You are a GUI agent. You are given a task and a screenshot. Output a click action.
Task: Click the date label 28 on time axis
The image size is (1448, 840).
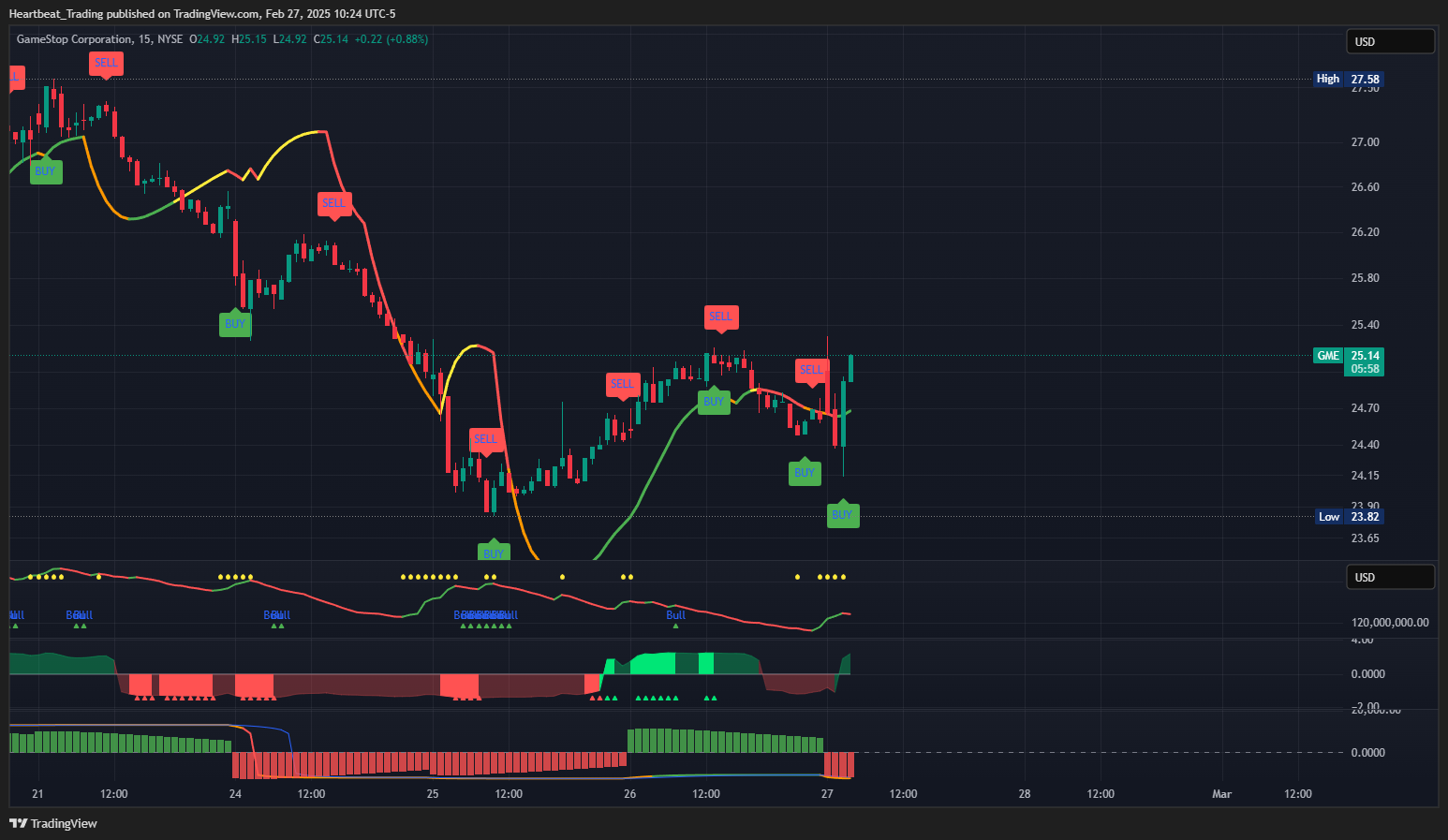1025,794
